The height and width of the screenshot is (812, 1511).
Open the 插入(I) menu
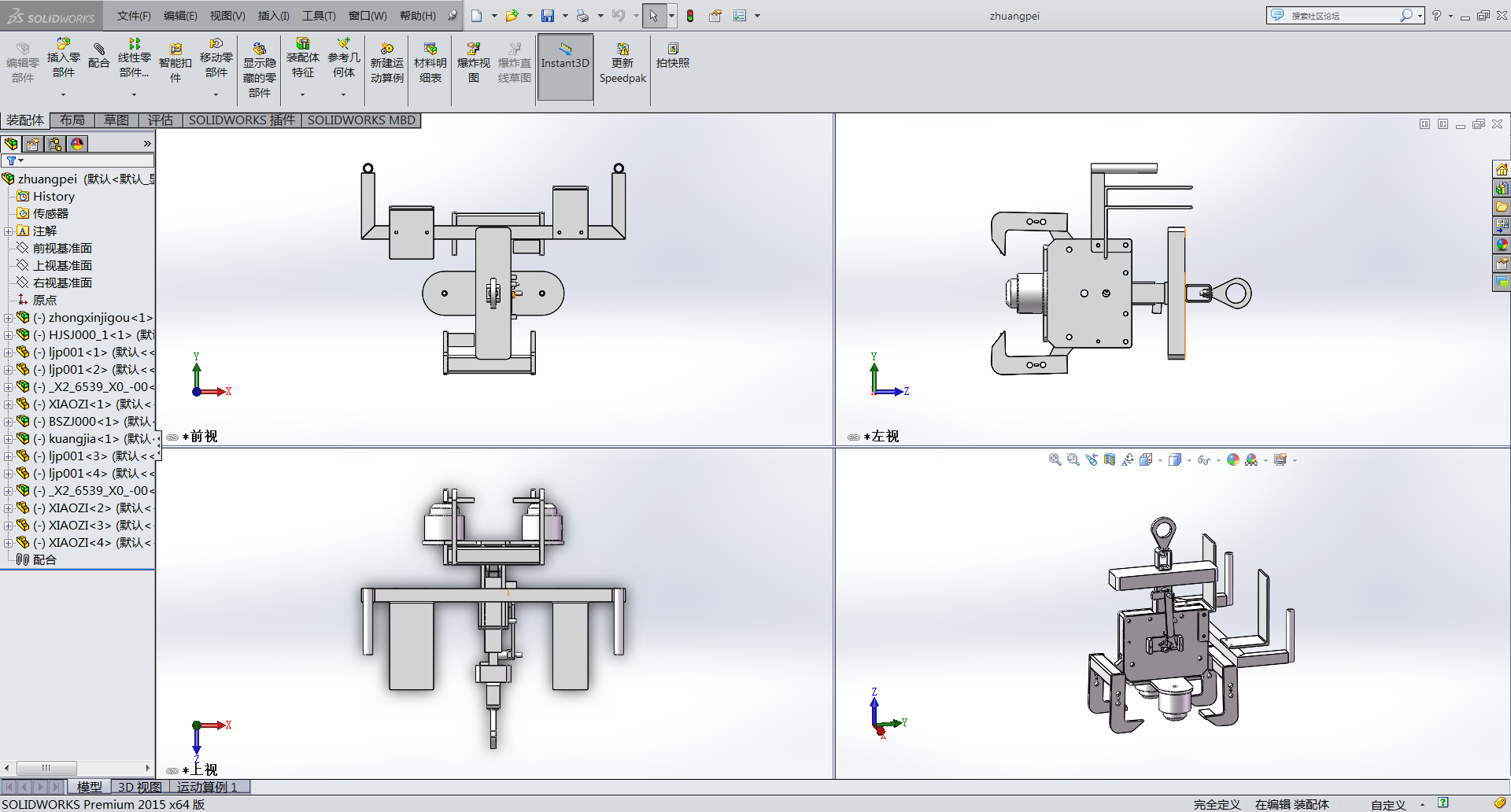274,16
